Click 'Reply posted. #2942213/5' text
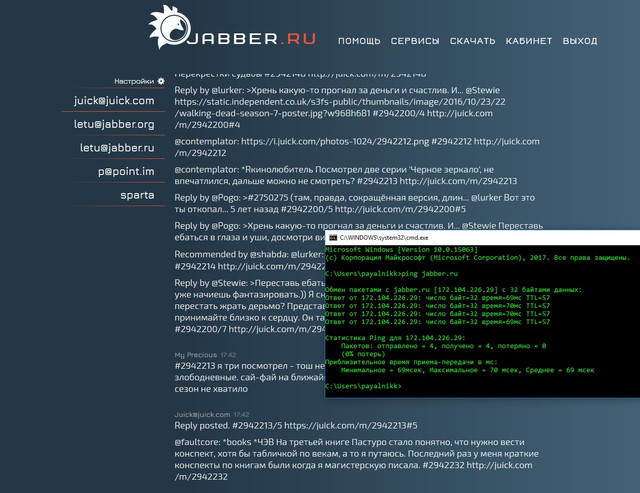This screenshot has height=493, width=640. (x=228, y=425)
